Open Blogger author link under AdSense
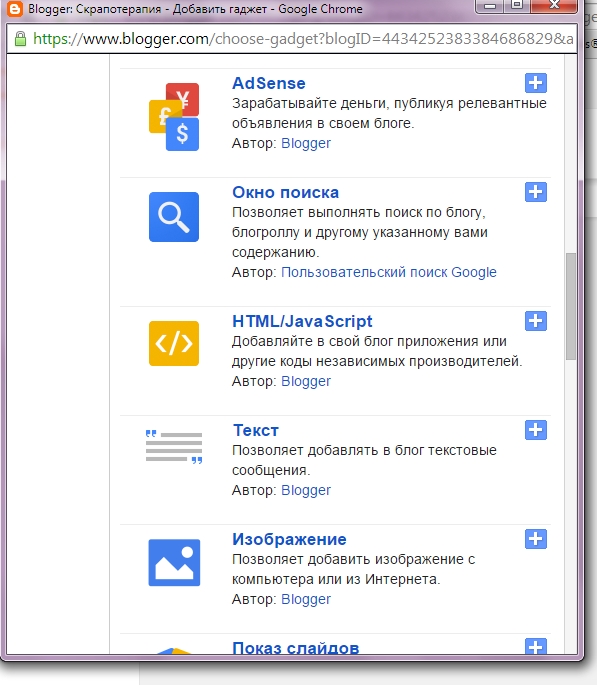 pos(306,143)
